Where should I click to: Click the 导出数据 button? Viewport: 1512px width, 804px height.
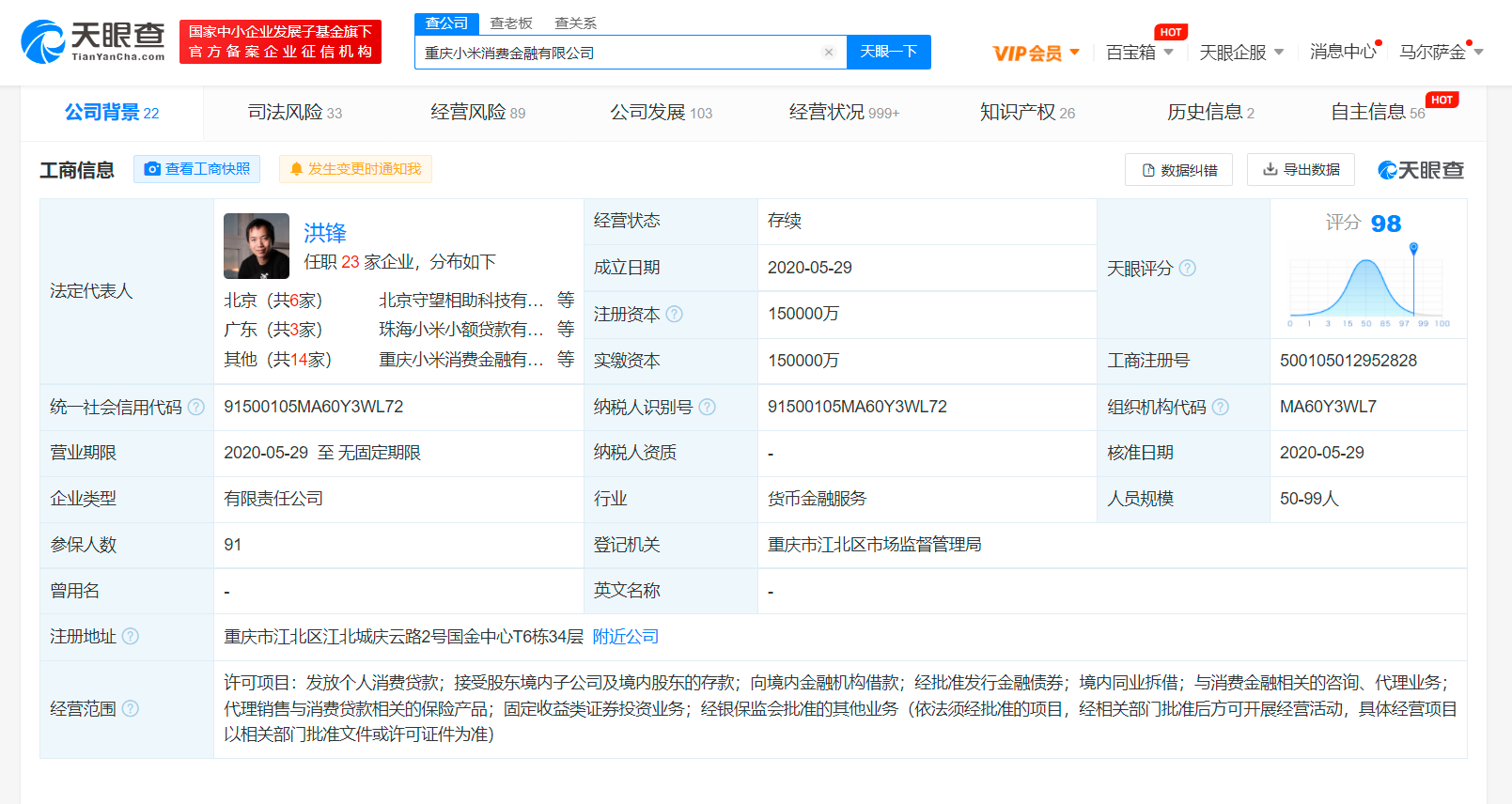pyautogui.click(x=1301, y=170)
